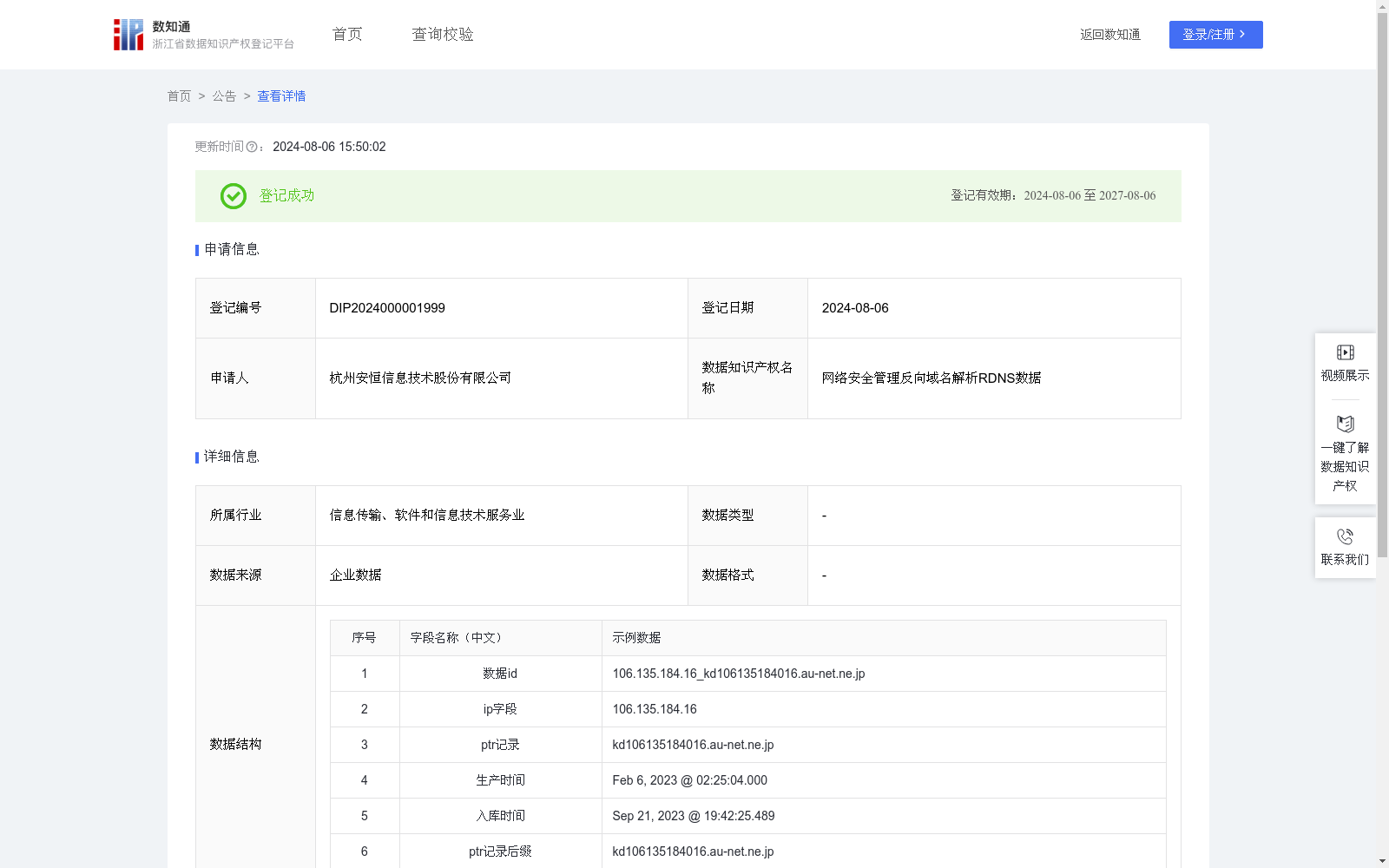Click the 数知通 platform logo

point(204,35)
